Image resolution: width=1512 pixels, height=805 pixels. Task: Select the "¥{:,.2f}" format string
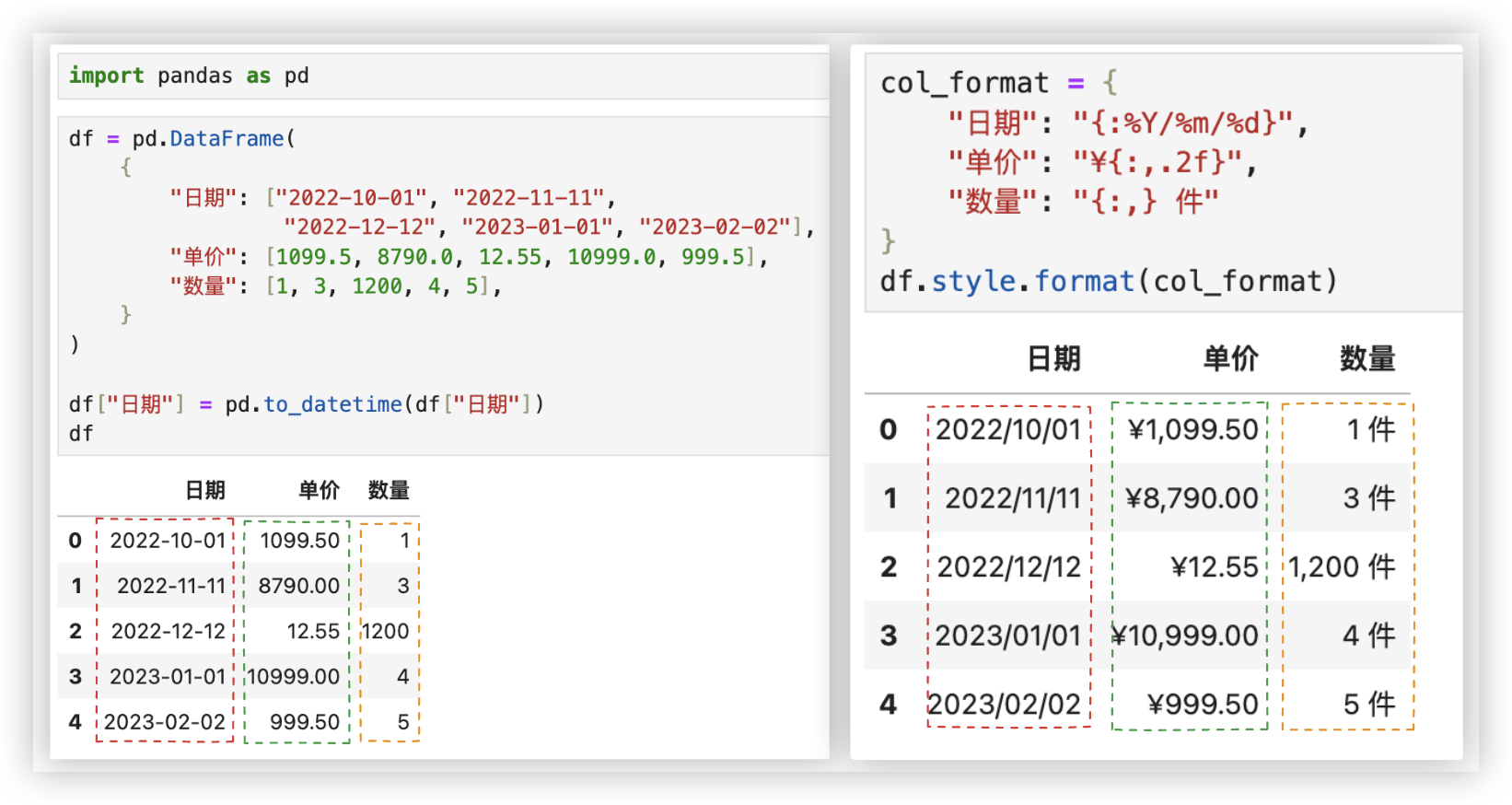point(1157,162)
